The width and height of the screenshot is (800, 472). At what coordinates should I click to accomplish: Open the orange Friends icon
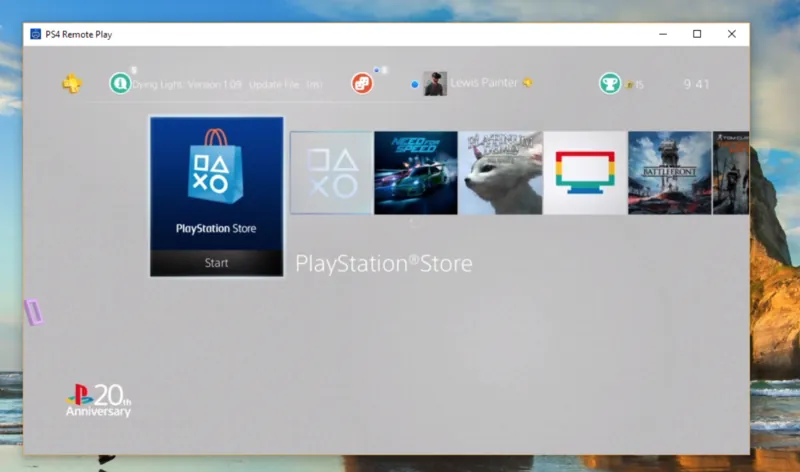coord(362,83)
